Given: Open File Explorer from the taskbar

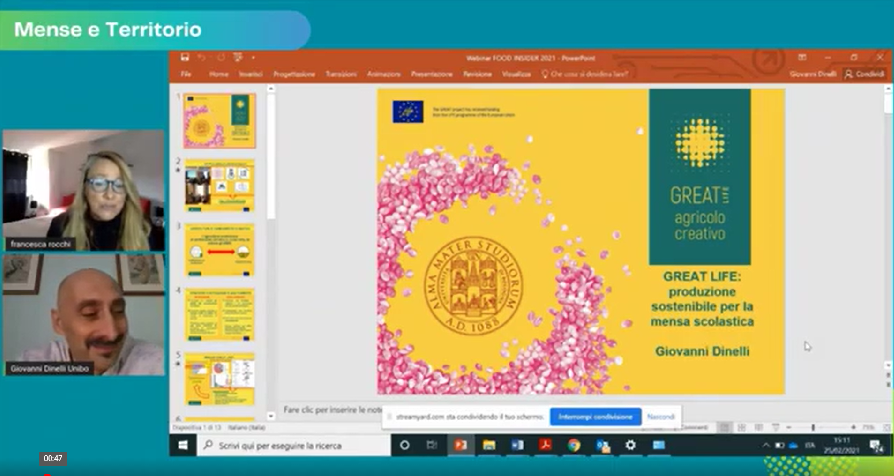Looking at the screenshot, I should tap(489, 445).
